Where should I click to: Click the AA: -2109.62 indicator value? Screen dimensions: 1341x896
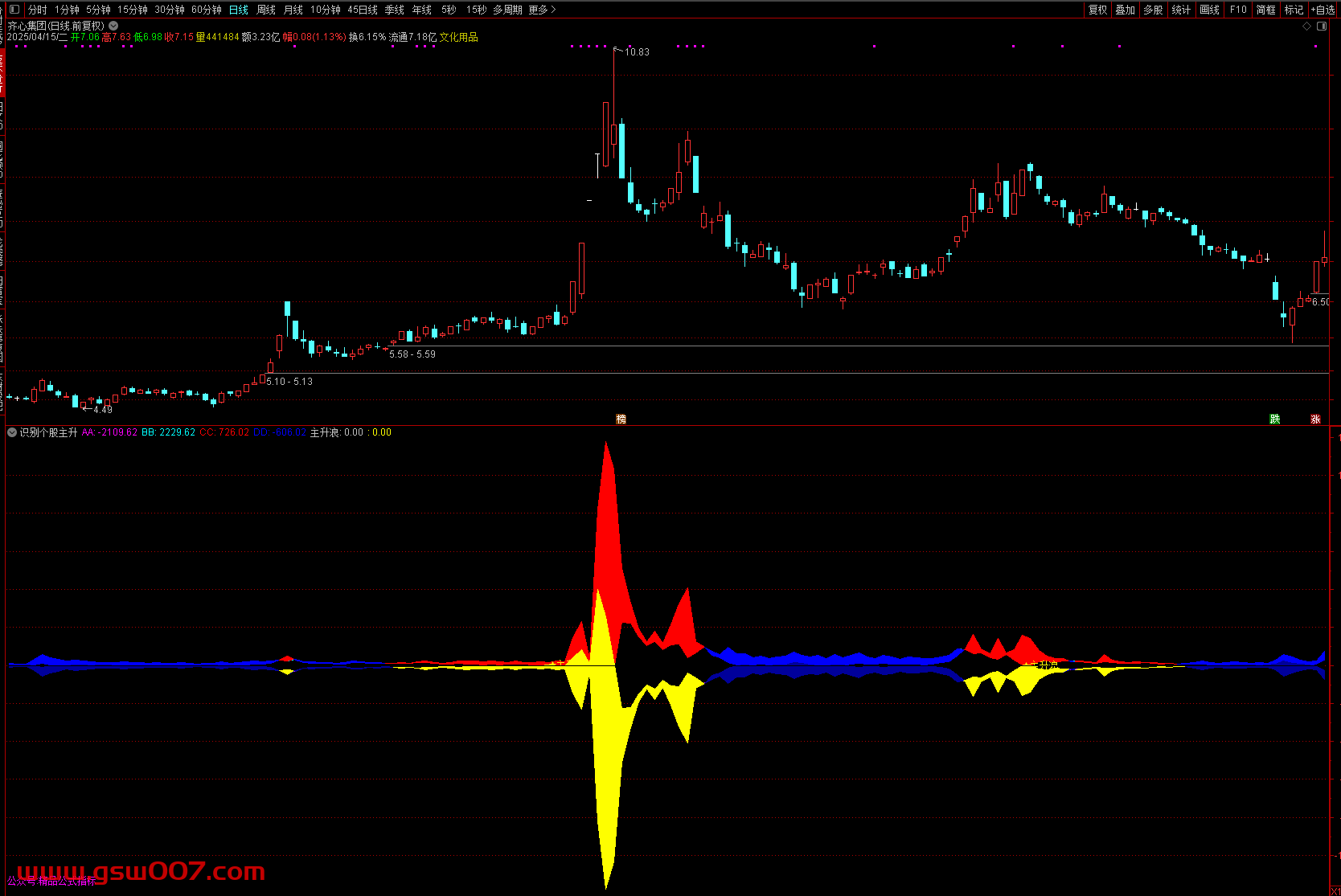tap(109, 432)
